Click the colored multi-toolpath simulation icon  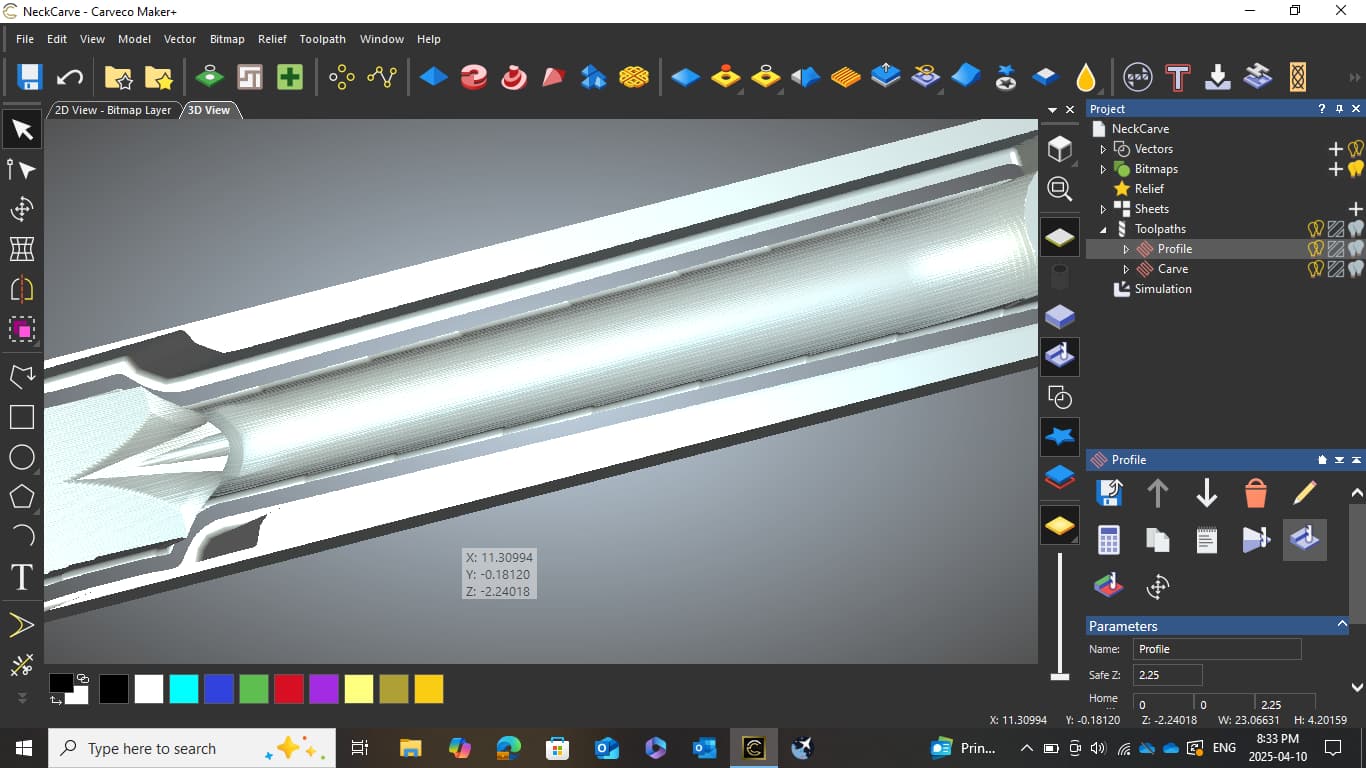click(1109, 587)
